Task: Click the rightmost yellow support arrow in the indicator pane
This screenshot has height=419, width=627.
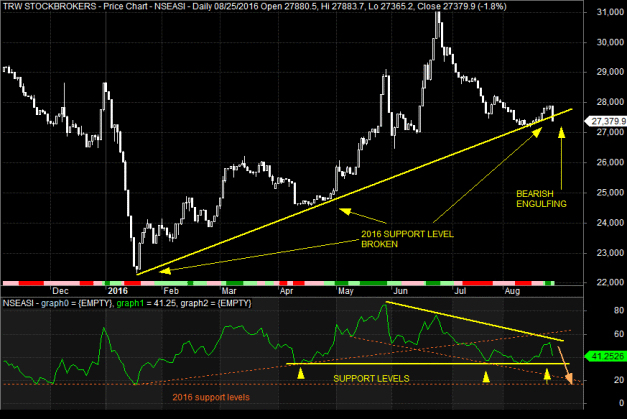Action: click(x=547, y=374)
